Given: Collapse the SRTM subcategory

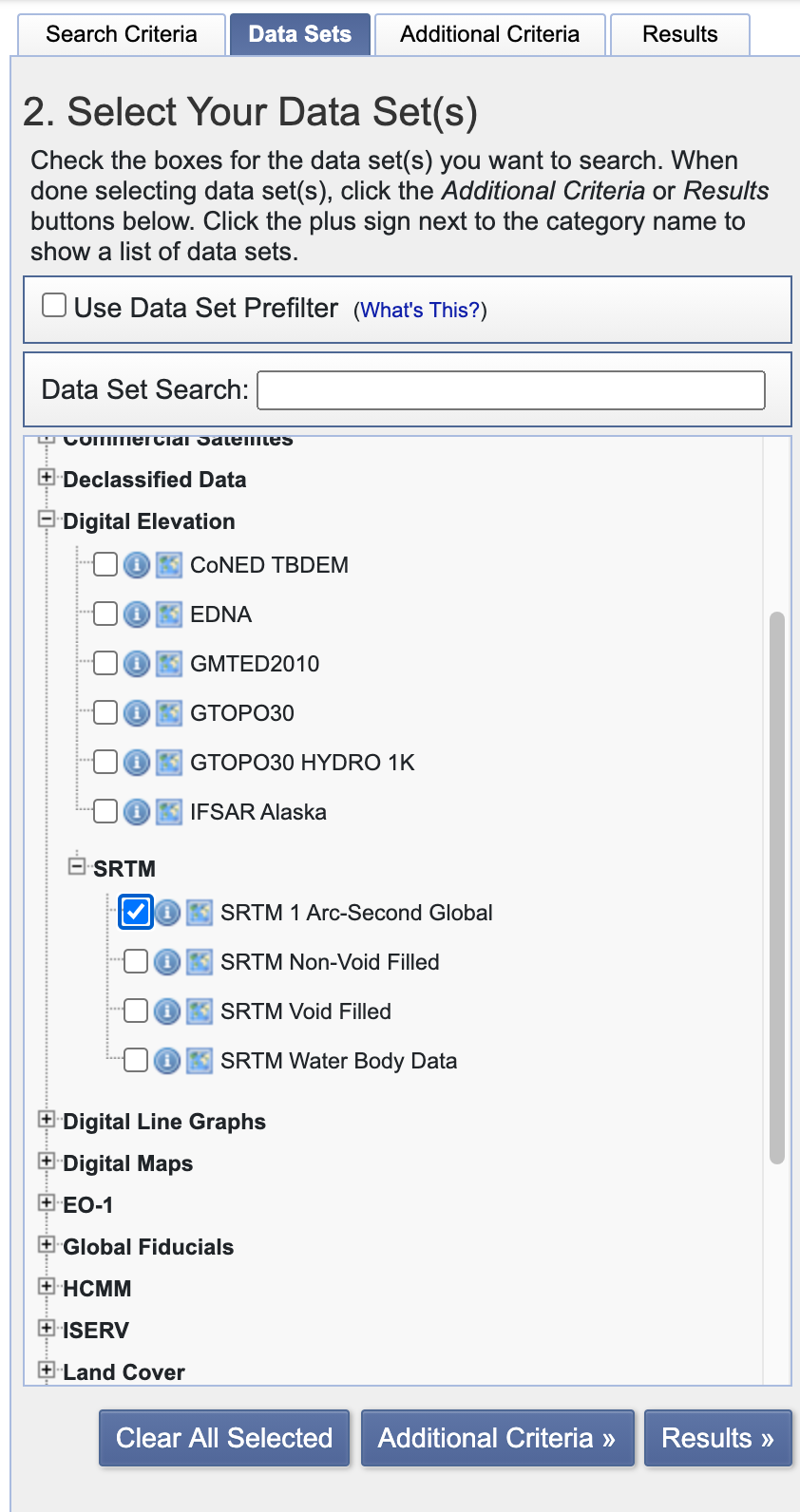Looking at the screenshot, I should 77,867.
